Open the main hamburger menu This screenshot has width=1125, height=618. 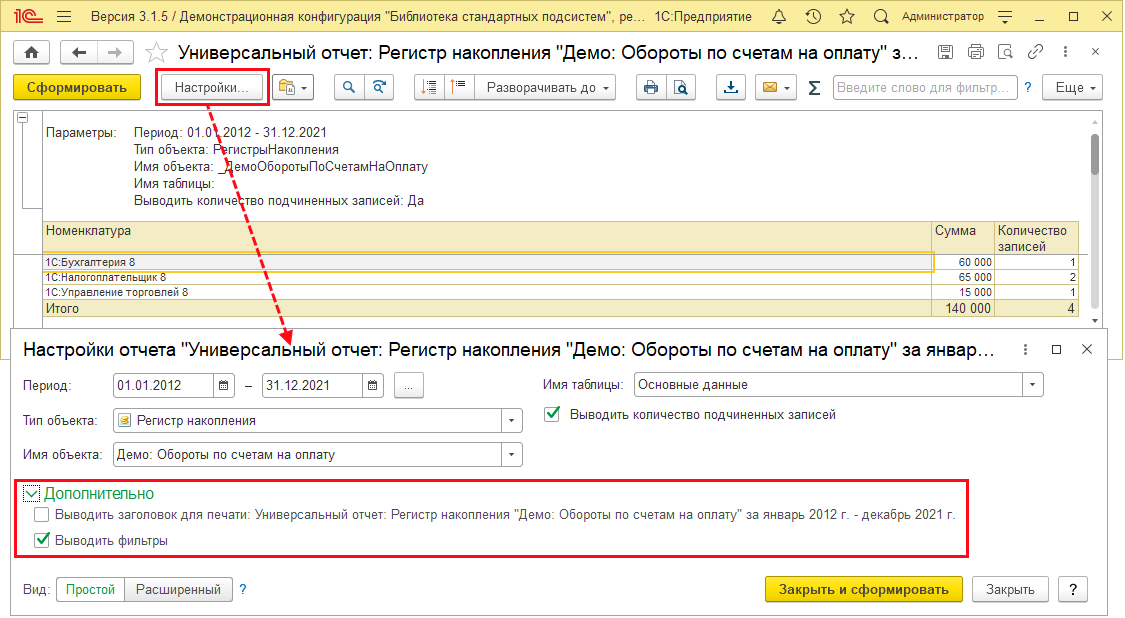(64, 17)
